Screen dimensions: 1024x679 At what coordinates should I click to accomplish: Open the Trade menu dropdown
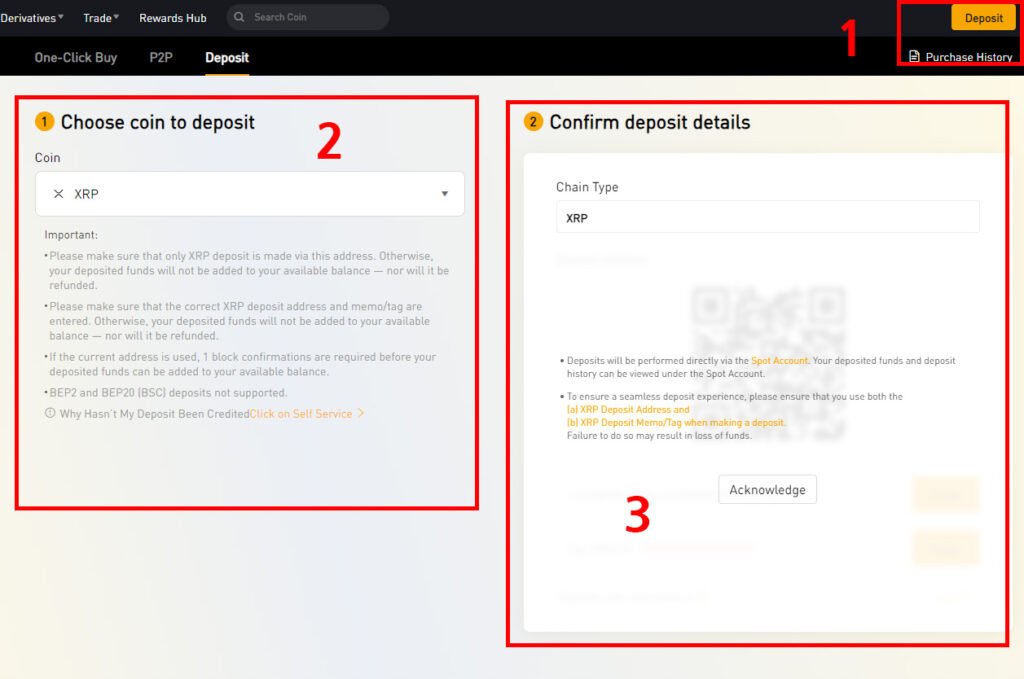point(101,18)
